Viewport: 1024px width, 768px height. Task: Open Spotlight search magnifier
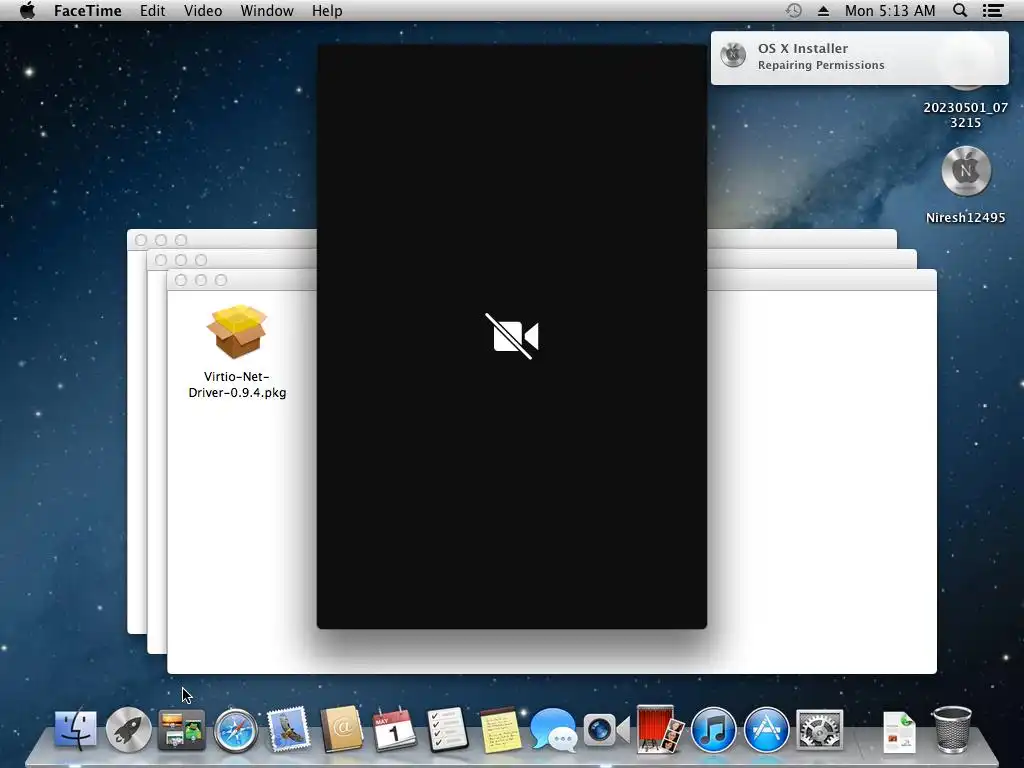coord(960,10)
